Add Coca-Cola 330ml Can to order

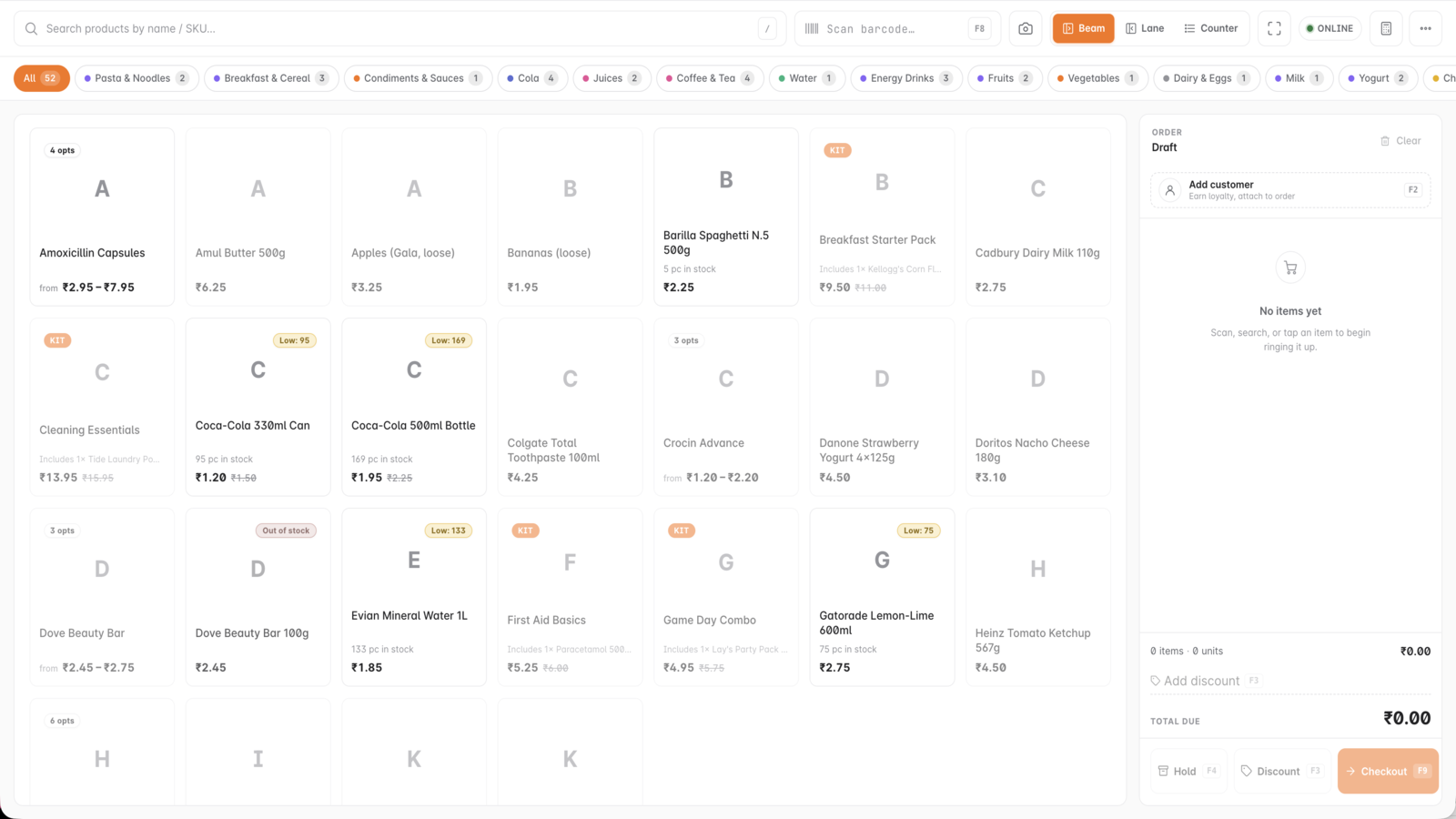tap(258, 407)
